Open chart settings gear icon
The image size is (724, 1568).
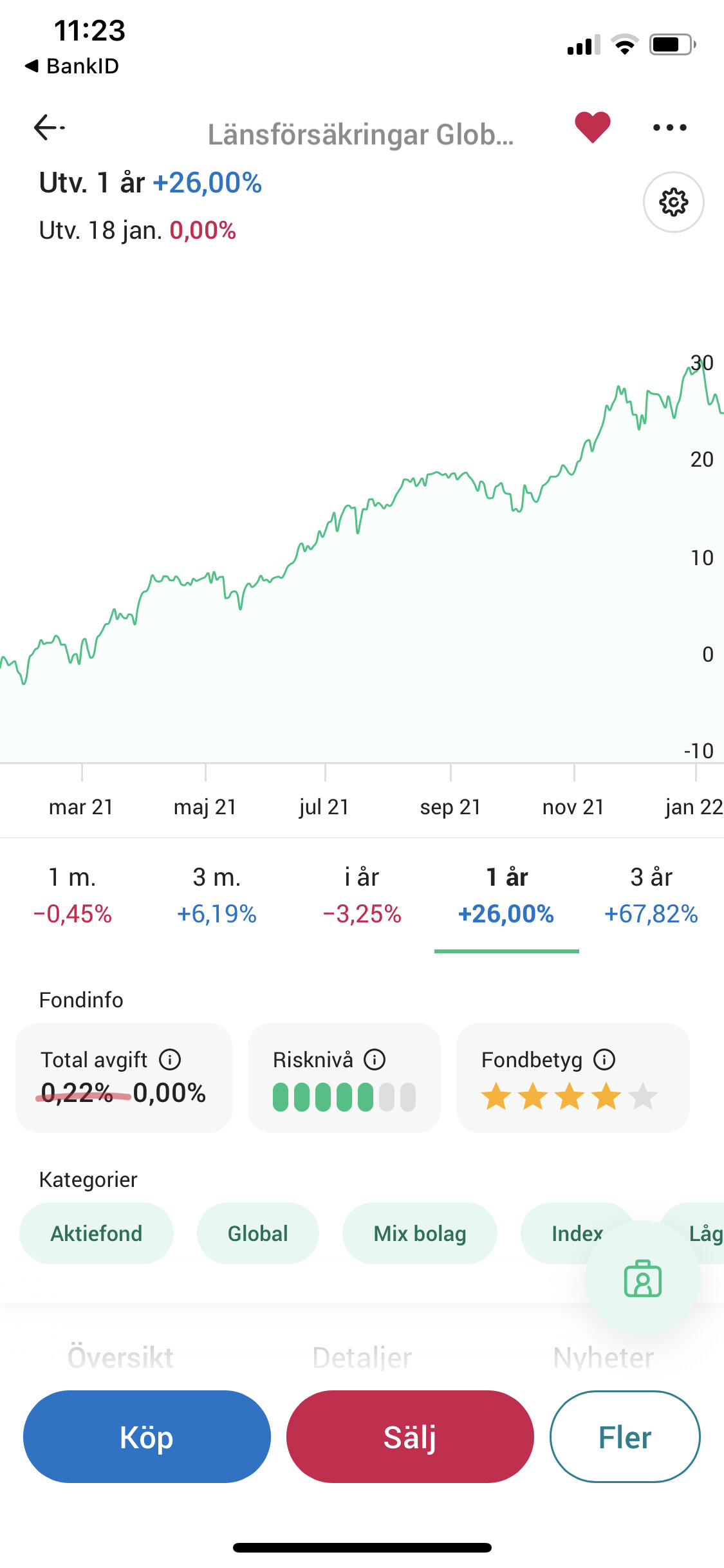coord(673,202)
